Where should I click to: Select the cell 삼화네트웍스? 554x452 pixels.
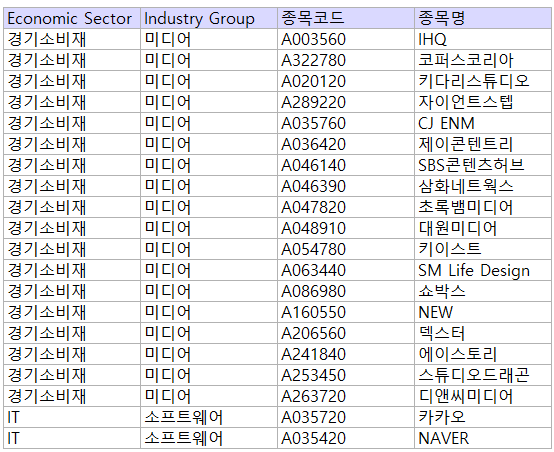click(x=483, y=186)
